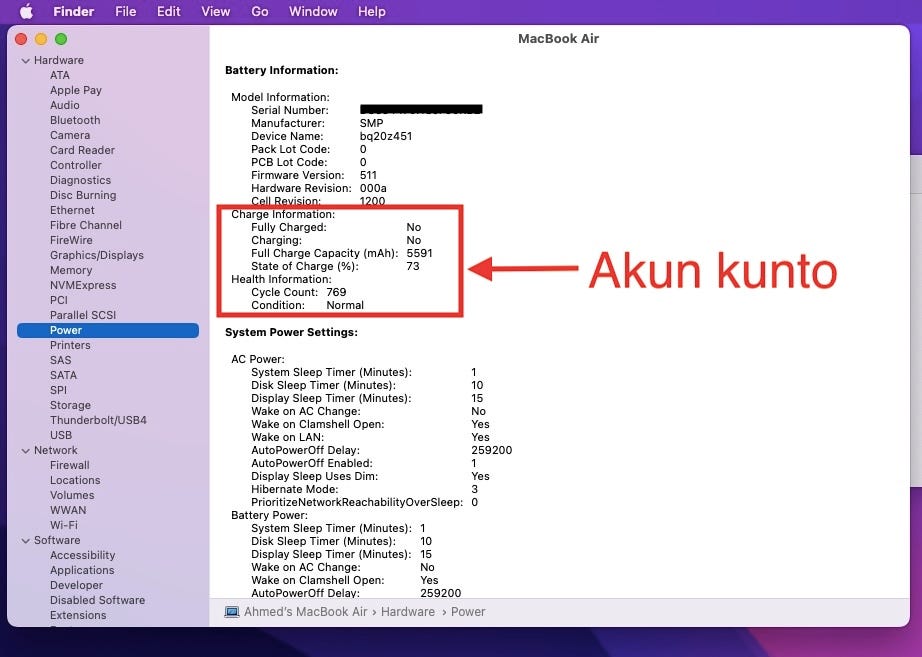Open the Help menu
Image resolution: width=922 pixels, height=657 pixels.
click(372, 11)
